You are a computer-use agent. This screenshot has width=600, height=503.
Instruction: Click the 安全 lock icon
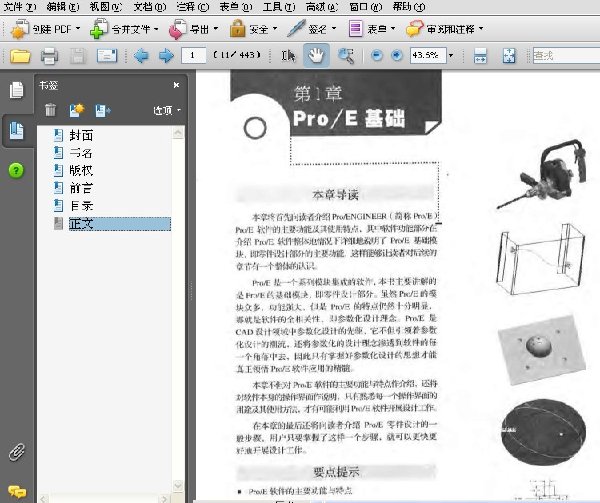point(238,29)
